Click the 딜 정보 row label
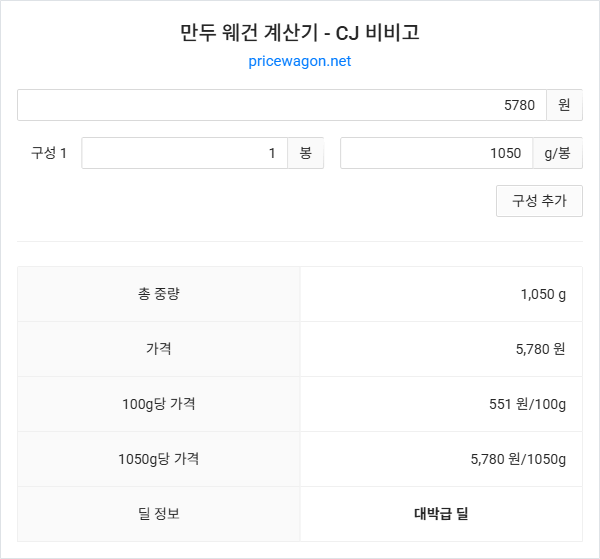The height and width of the screenshot is (559, 600). pos(159,514)
